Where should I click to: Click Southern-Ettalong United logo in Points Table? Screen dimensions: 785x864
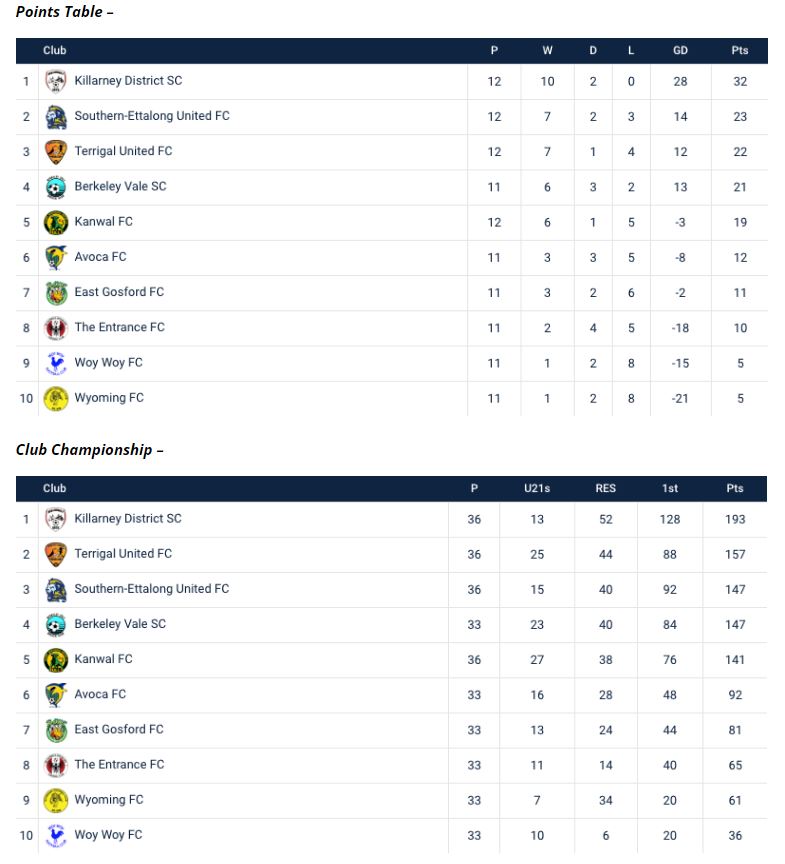56,116
